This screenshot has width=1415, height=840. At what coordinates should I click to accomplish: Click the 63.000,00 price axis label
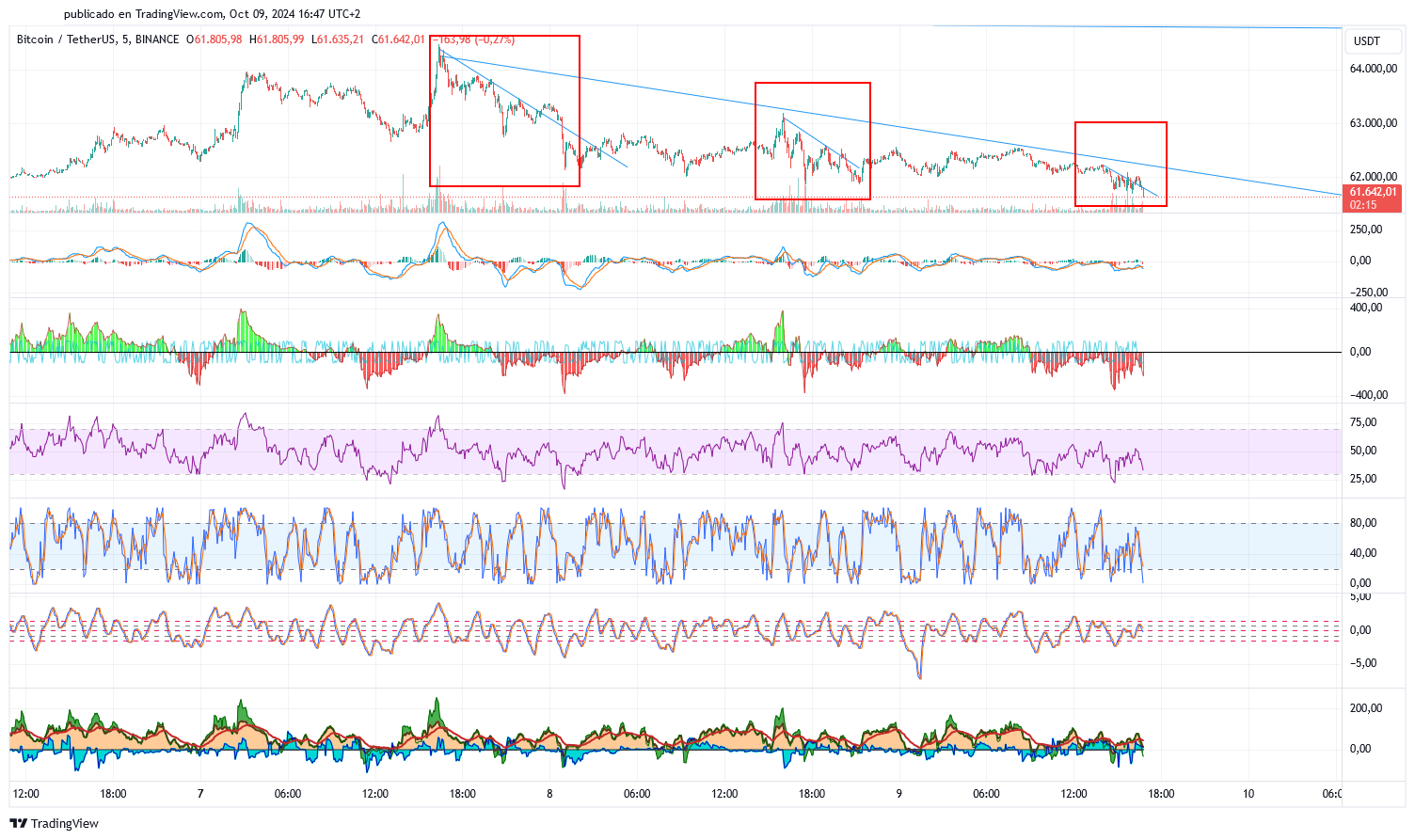click(1374, 123)
